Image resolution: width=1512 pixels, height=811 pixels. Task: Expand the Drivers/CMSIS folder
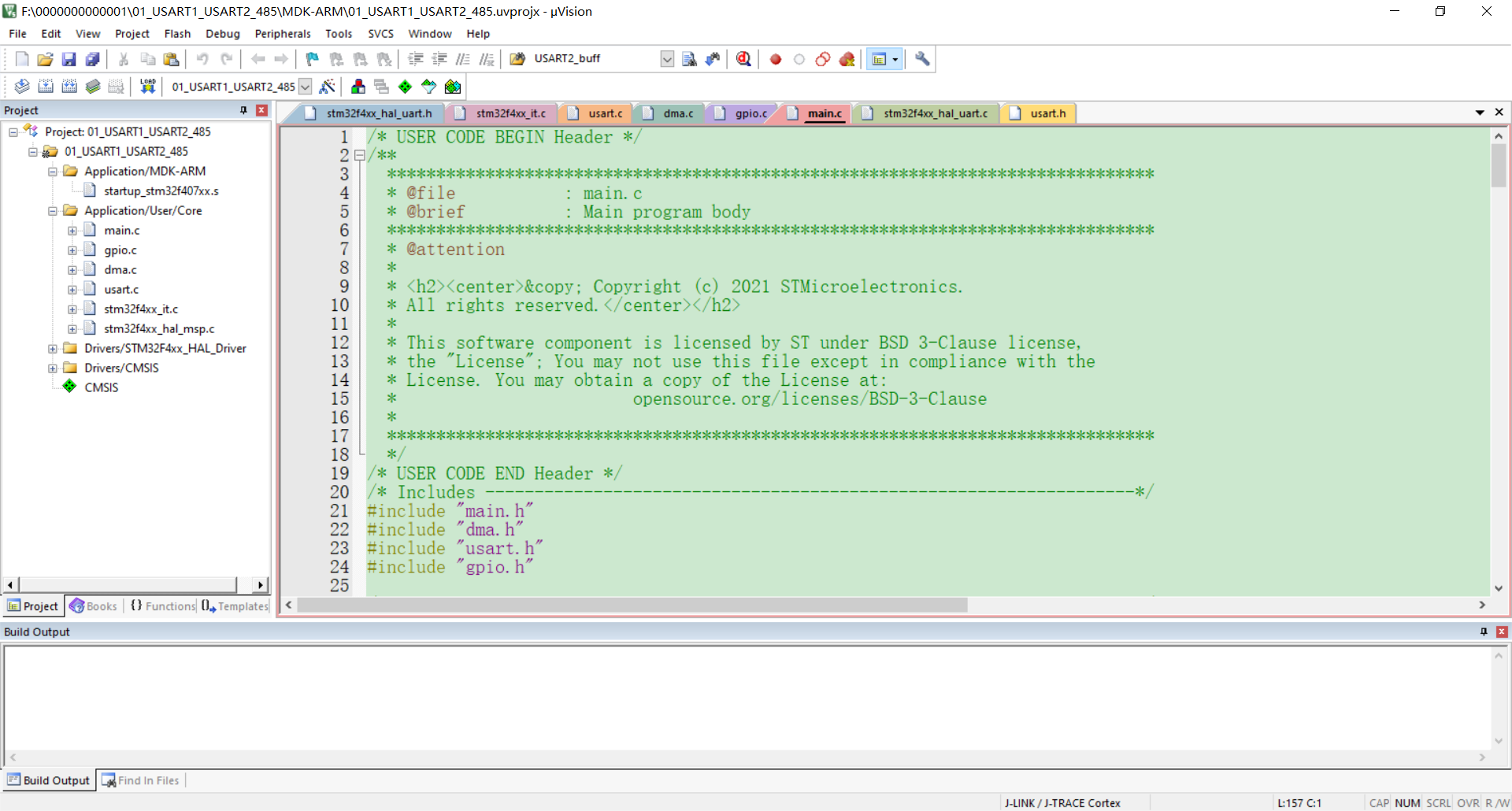click(x=53, y=368)
